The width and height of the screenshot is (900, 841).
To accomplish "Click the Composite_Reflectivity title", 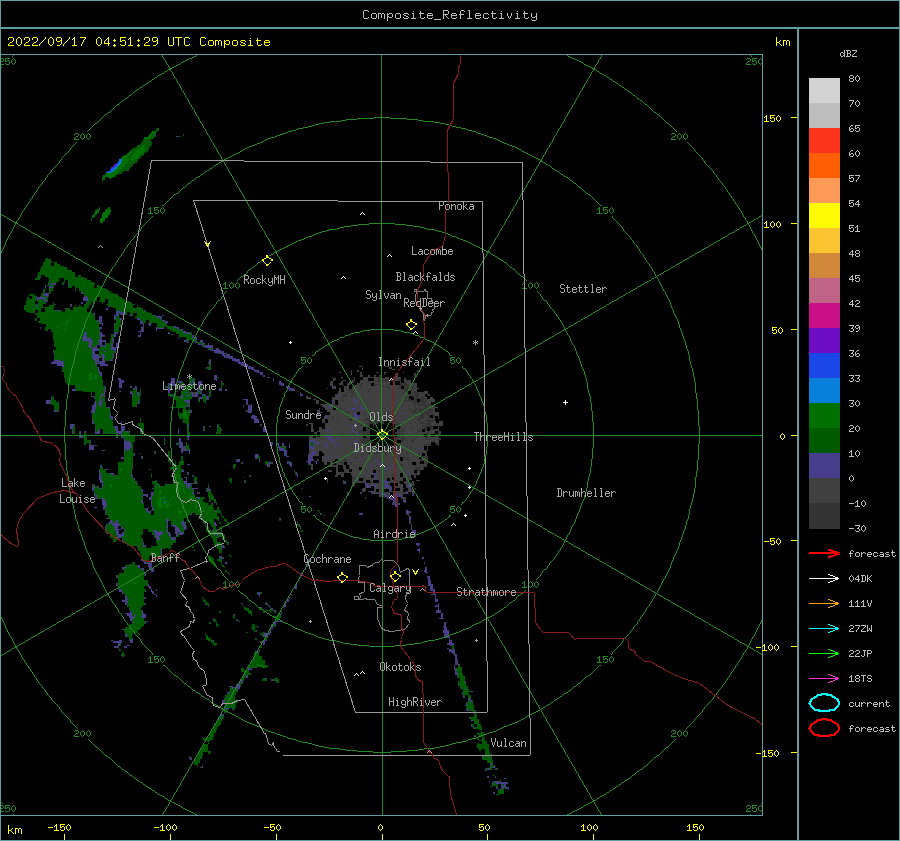I will 450,15.
